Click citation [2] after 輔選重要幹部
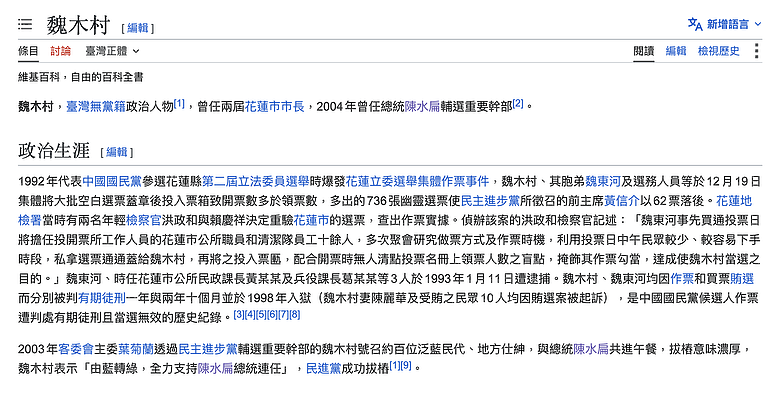 coord(518,104)
